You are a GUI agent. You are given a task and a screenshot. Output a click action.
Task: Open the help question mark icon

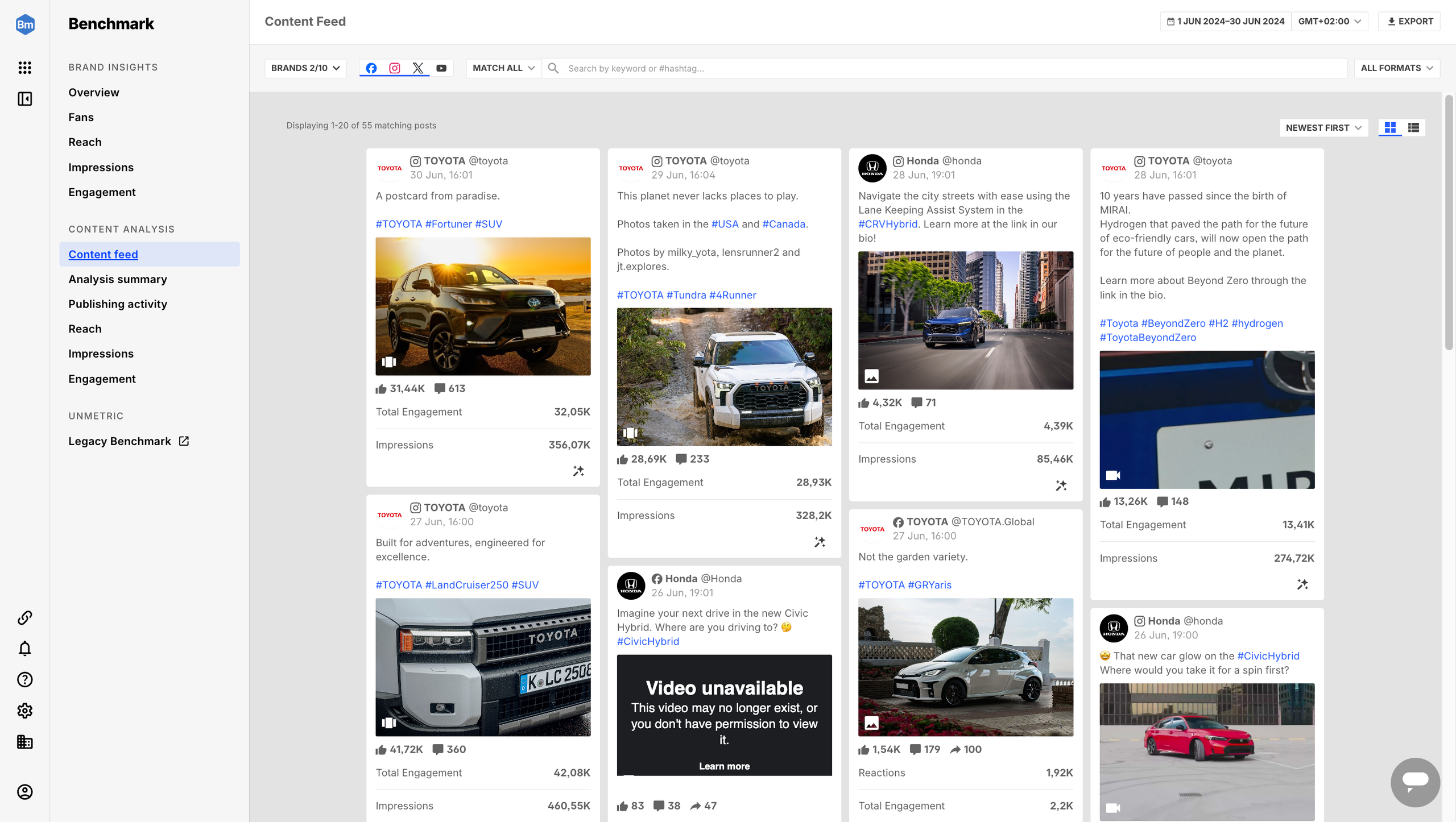click(25, 679)
